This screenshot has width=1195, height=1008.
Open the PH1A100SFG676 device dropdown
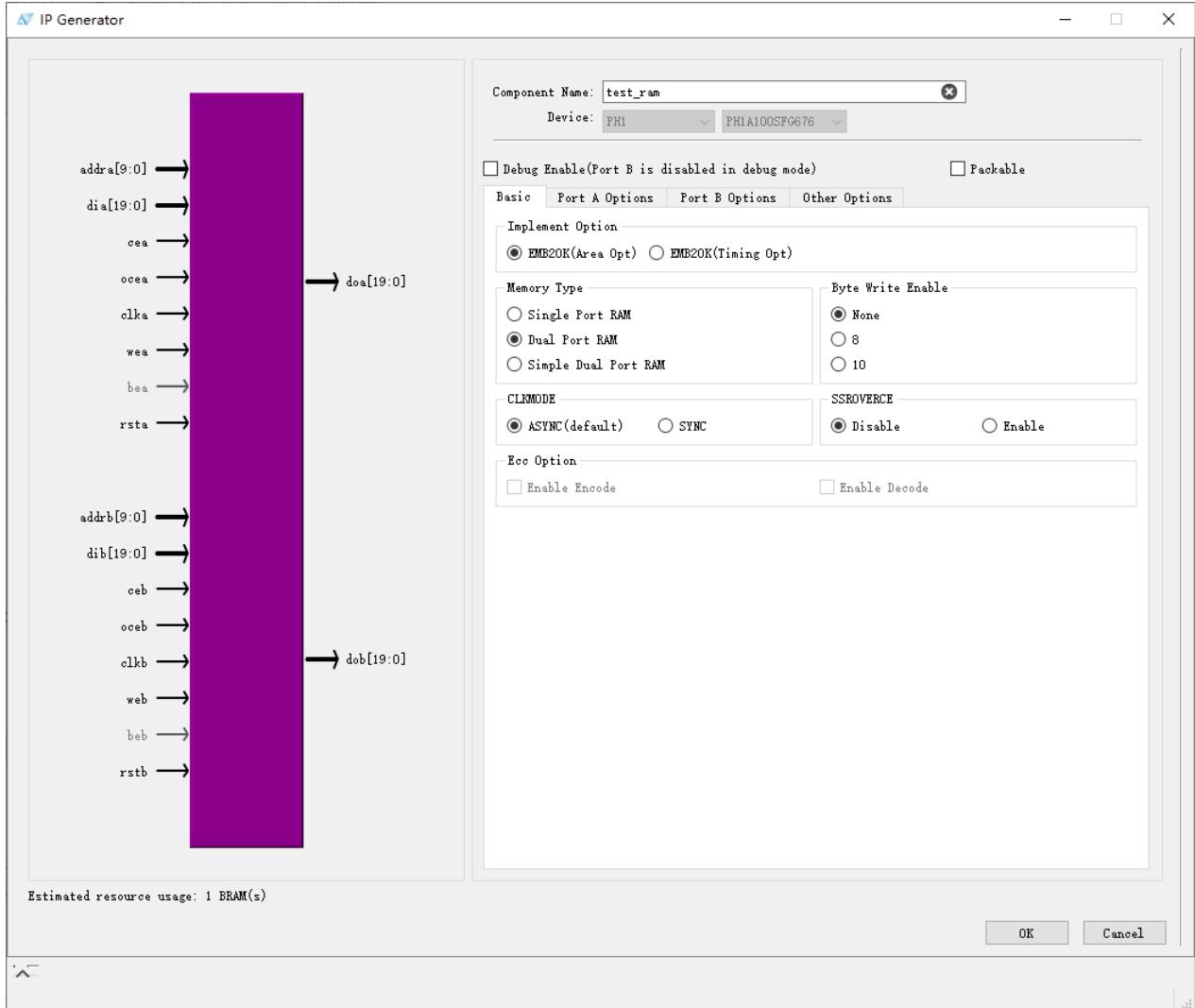click(x=784, y=121)
